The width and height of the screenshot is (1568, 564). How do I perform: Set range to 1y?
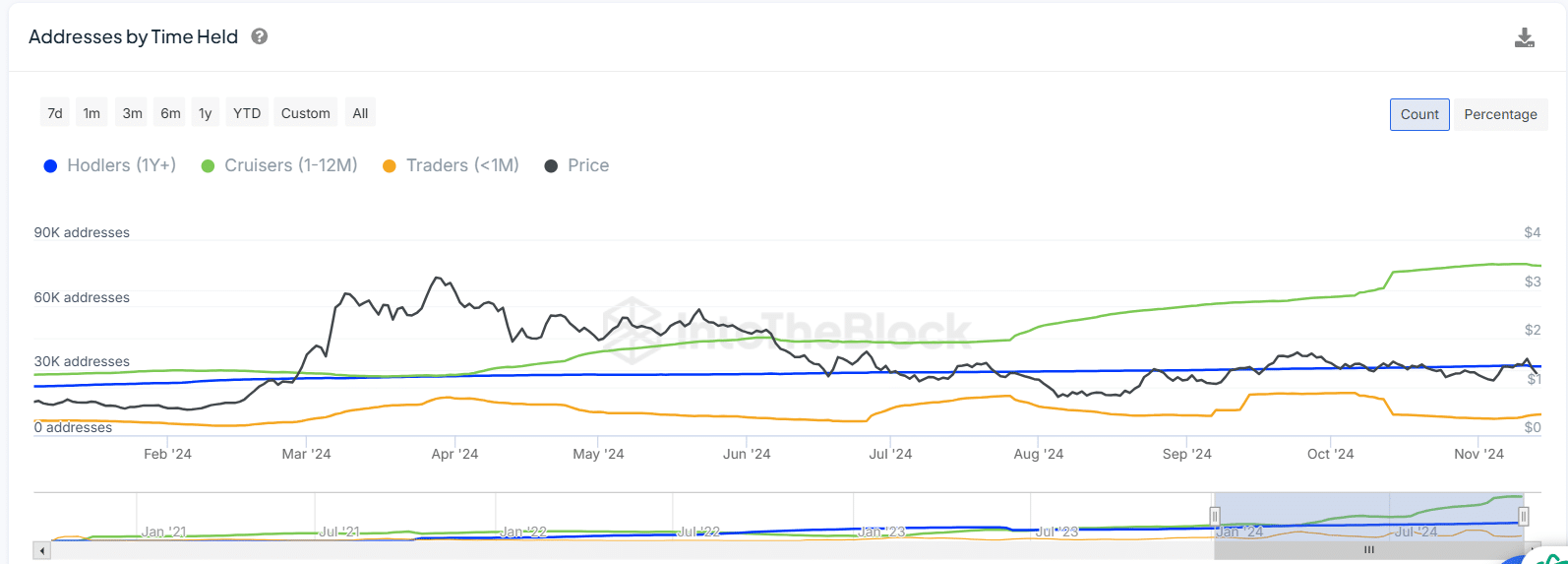pyautogui.click(x=205, y=113)
